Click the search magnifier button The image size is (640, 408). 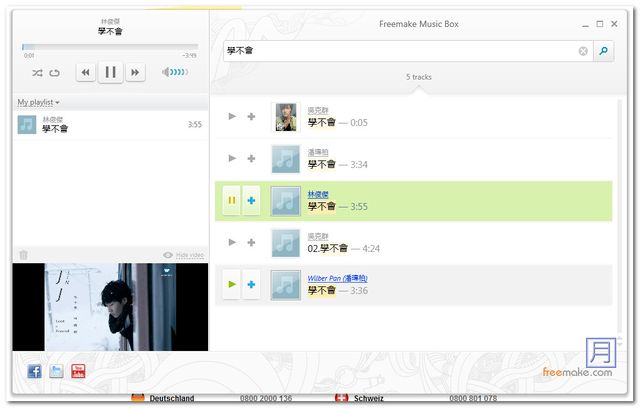pyautogui.click(x=603, y=51)
